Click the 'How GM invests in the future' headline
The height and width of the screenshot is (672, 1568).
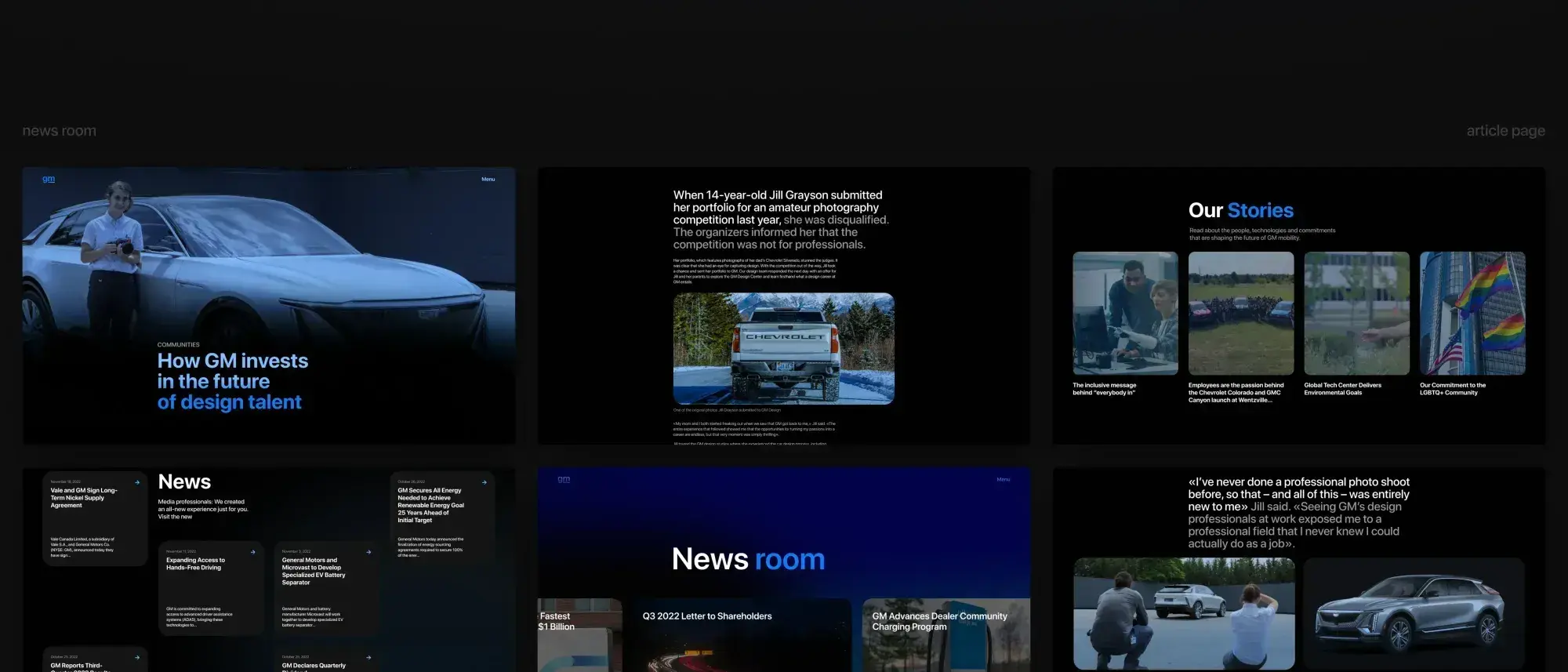[233, 381]
